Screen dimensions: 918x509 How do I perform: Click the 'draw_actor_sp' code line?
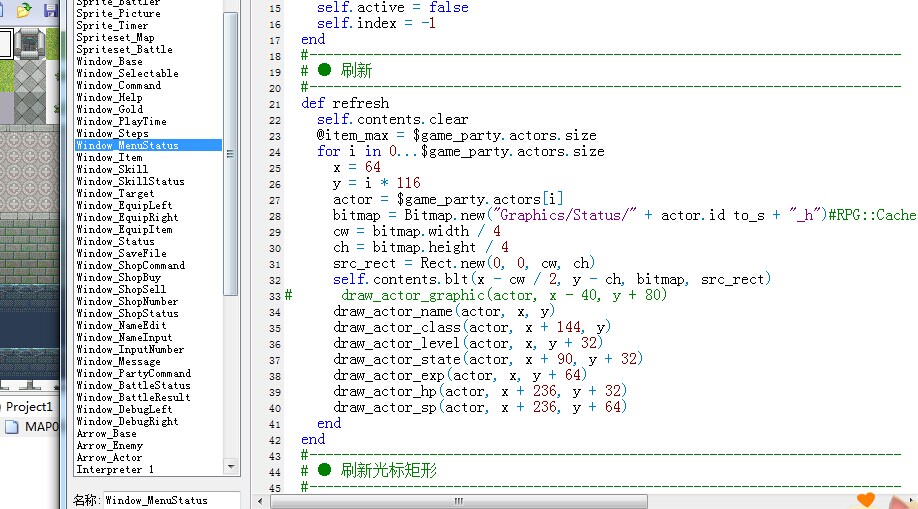pos(480,407)
